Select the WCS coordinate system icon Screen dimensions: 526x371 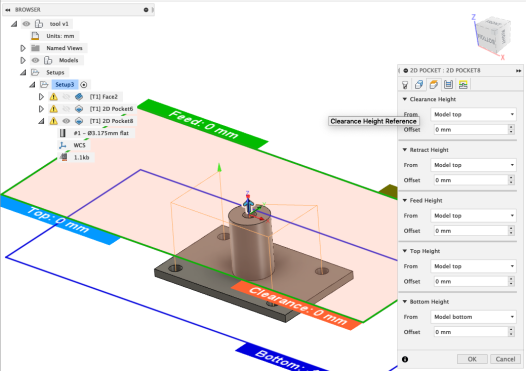[62, 145]
